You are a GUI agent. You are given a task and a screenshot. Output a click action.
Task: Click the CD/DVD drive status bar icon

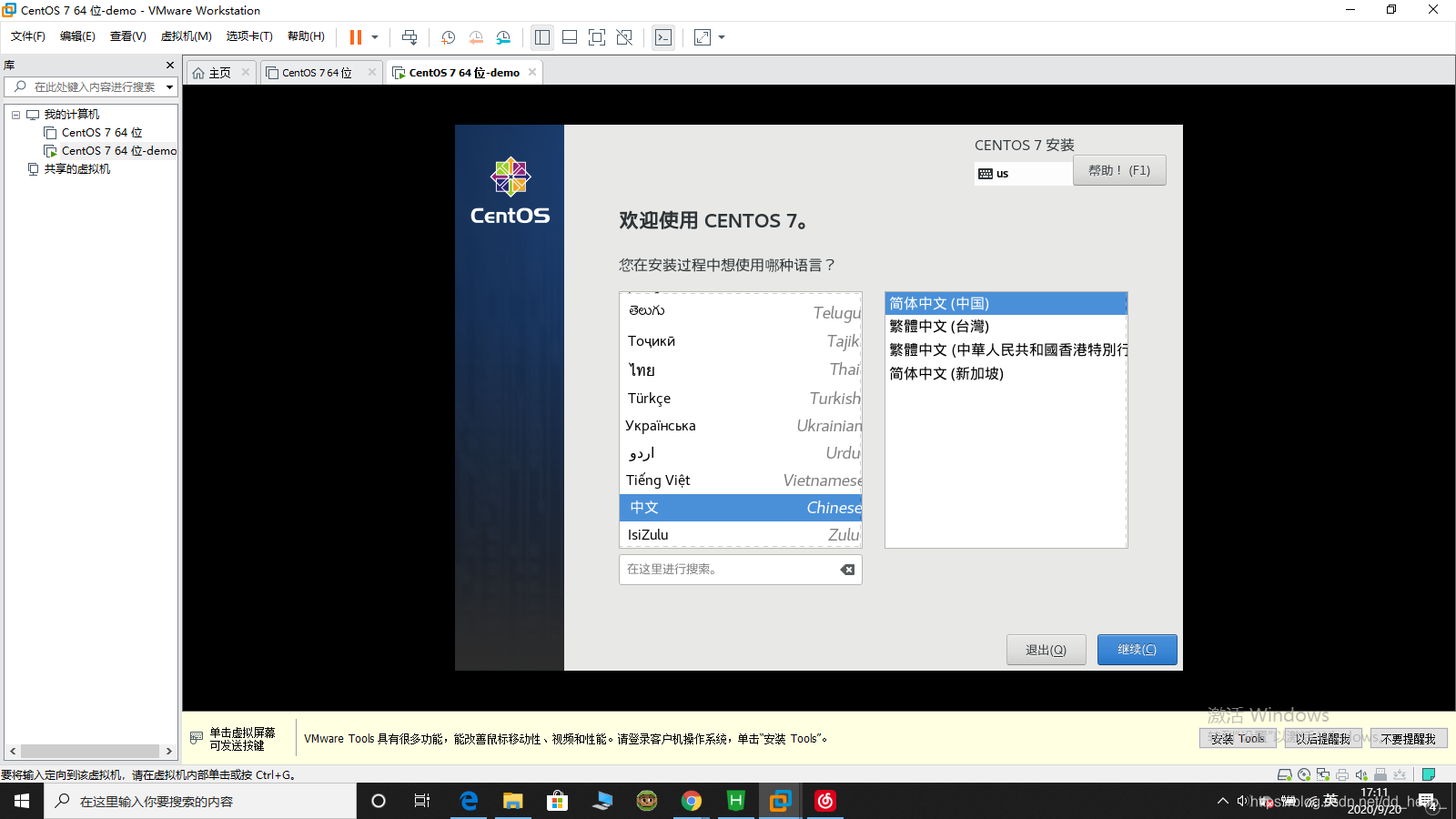tap(1304, 775)
